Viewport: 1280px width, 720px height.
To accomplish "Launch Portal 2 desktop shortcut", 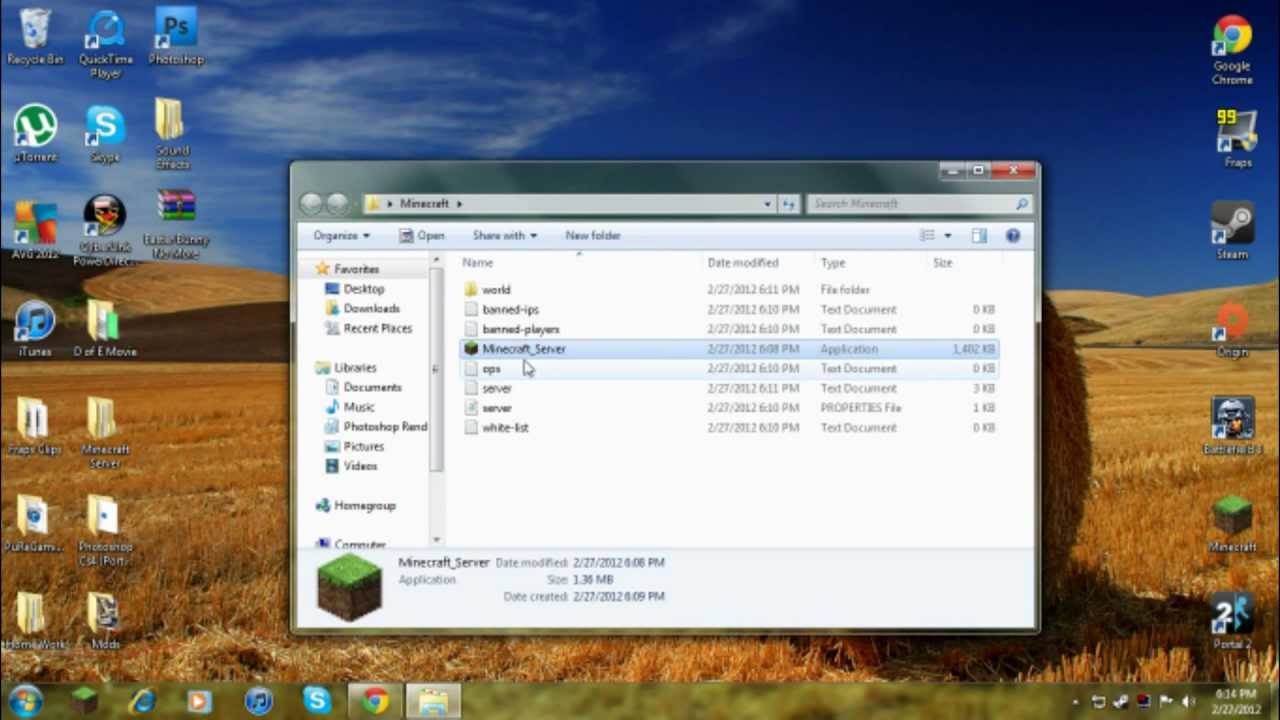I will click(1232, 621).
